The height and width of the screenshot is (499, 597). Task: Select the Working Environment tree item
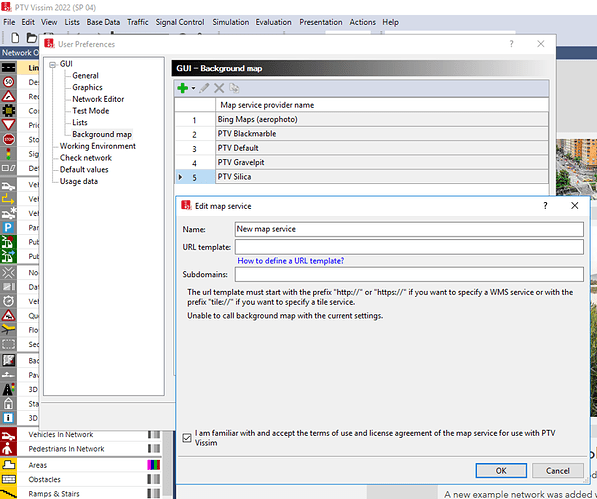coord(97,146)
